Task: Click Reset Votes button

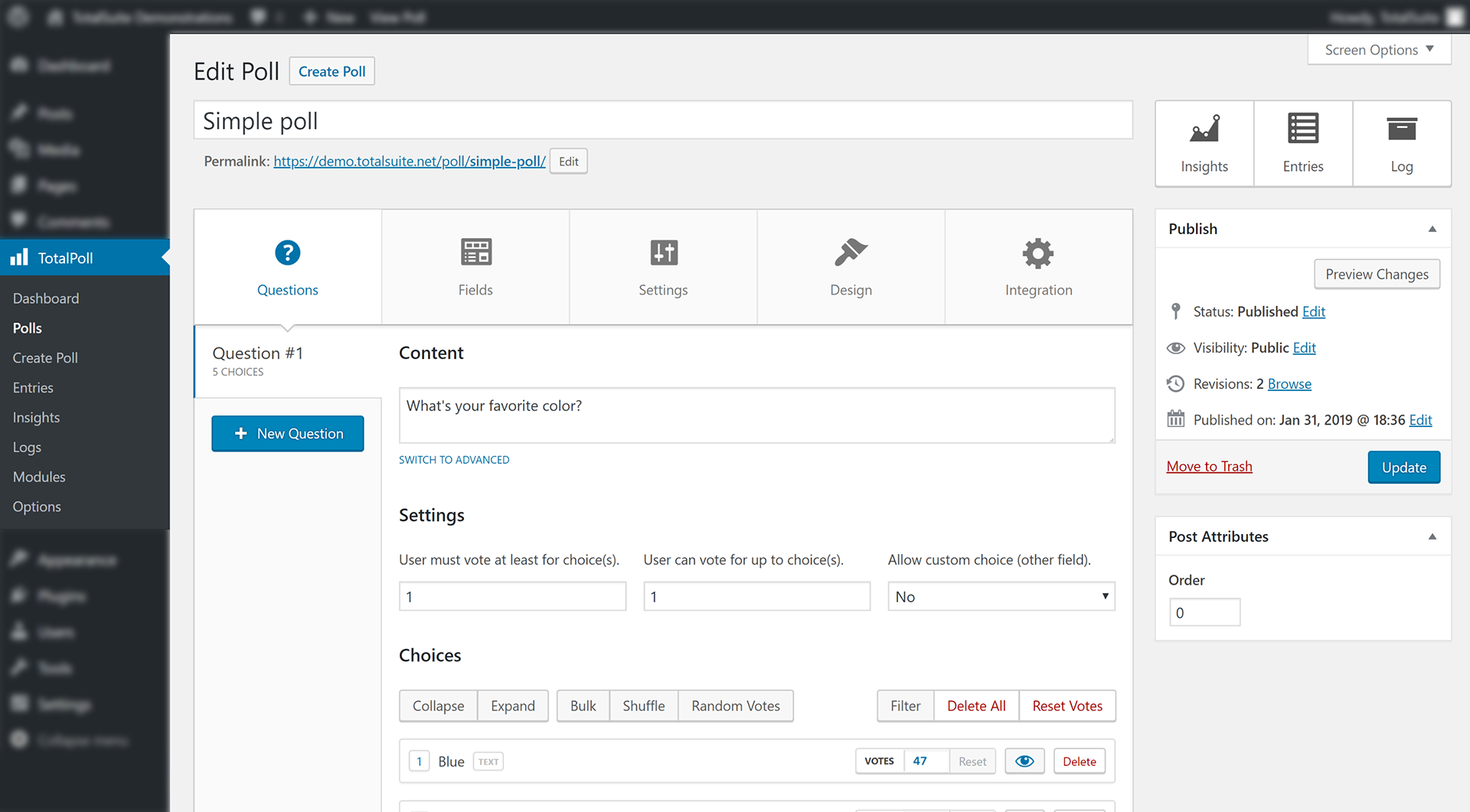Action: pos(1067,706)
